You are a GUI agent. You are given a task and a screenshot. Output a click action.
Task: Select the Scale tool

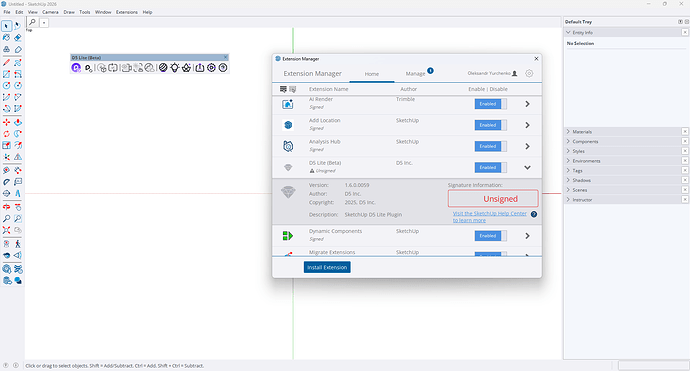(7, 145)
